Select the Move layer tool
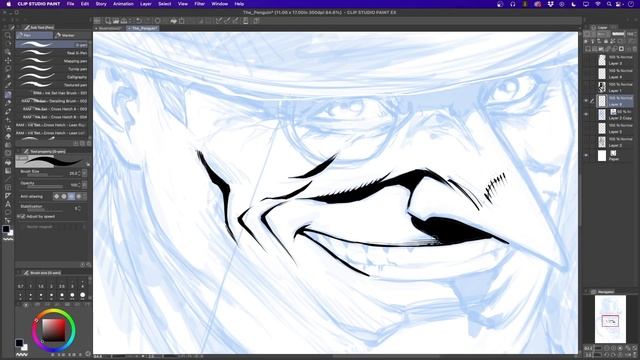The height and width of the screenshot is (360, 640). (x=7, y=60)
